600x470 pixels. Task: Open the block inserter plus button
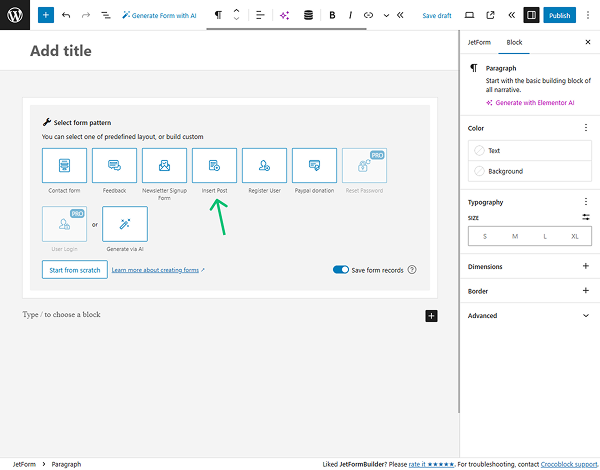(x=45, y=15)
